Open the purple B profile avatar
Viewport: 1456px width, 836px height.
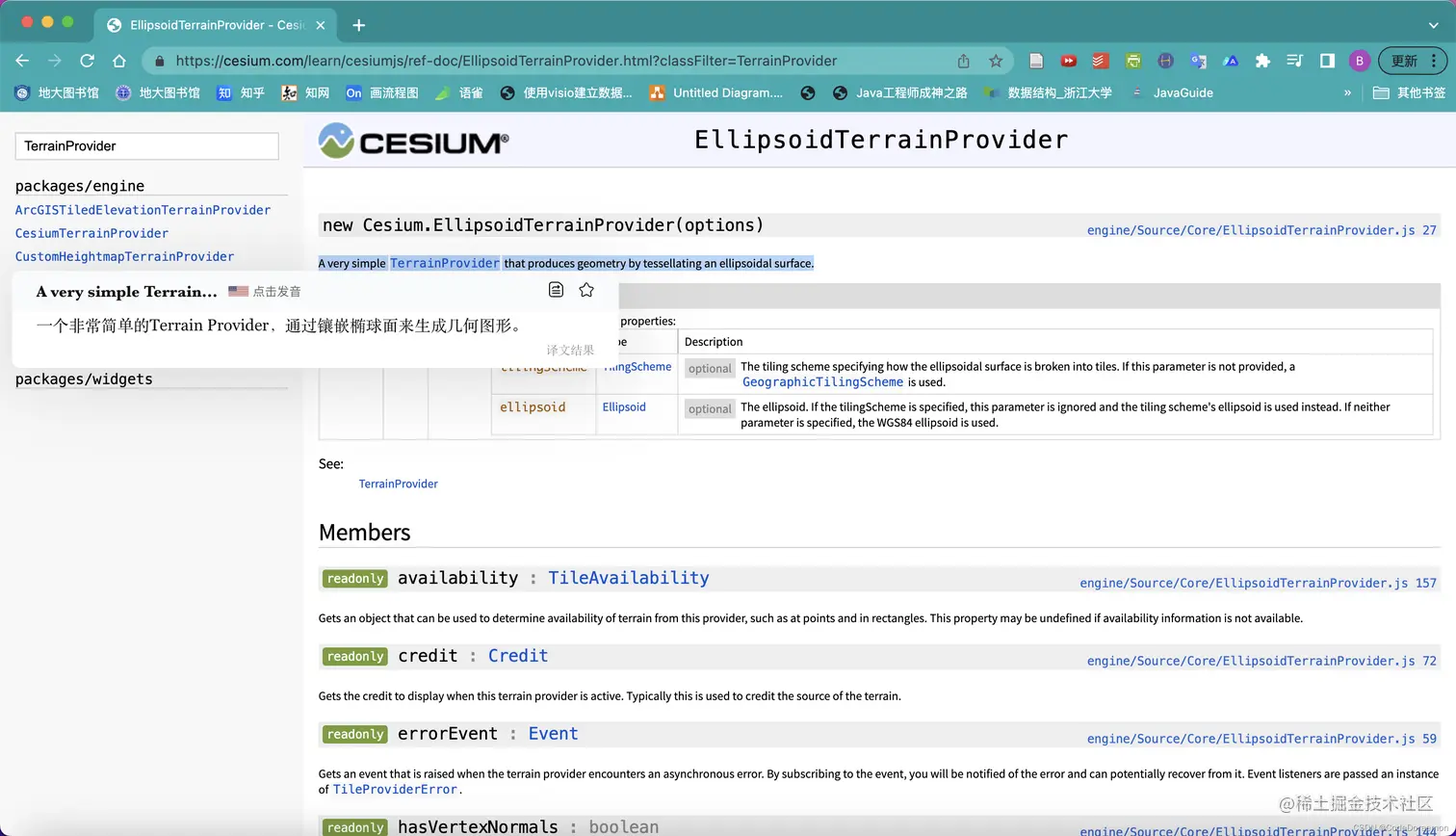tap(1359, 60)
